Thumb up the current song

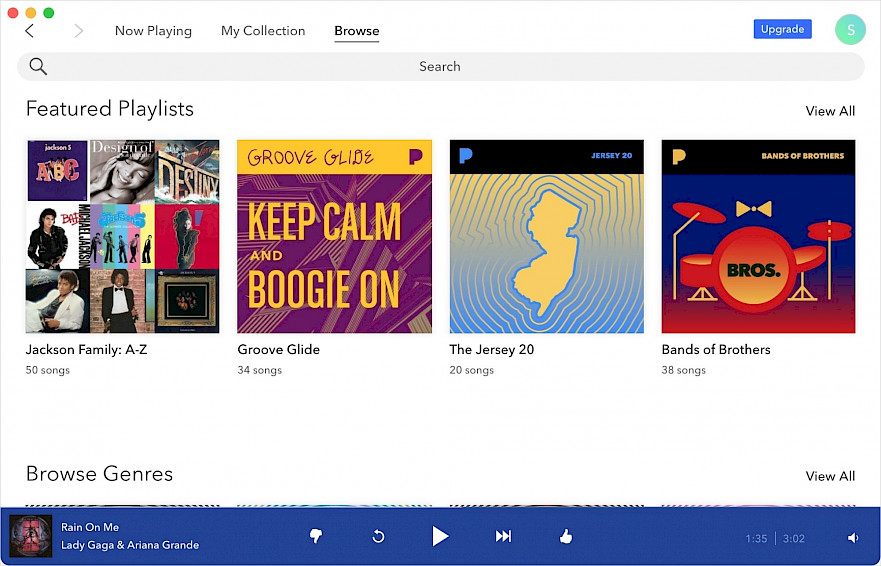(x=566, y=537)
